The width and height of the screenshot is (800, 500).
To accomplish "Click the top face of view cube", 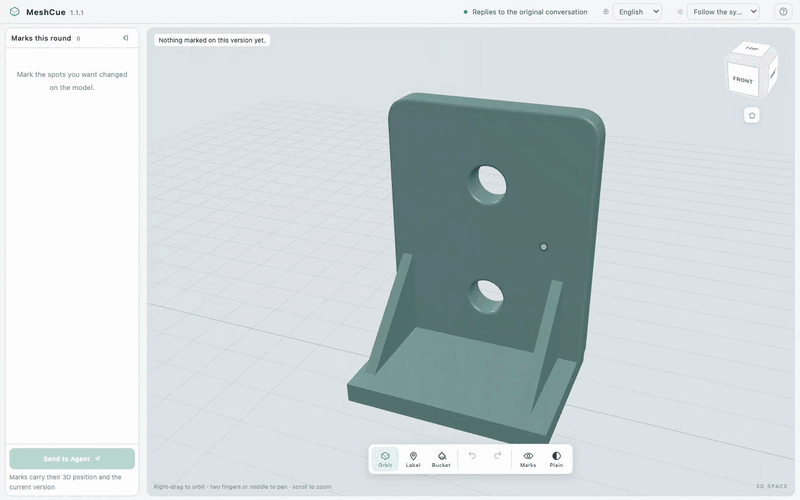I will pyautogui.click(x=753, y=49).
